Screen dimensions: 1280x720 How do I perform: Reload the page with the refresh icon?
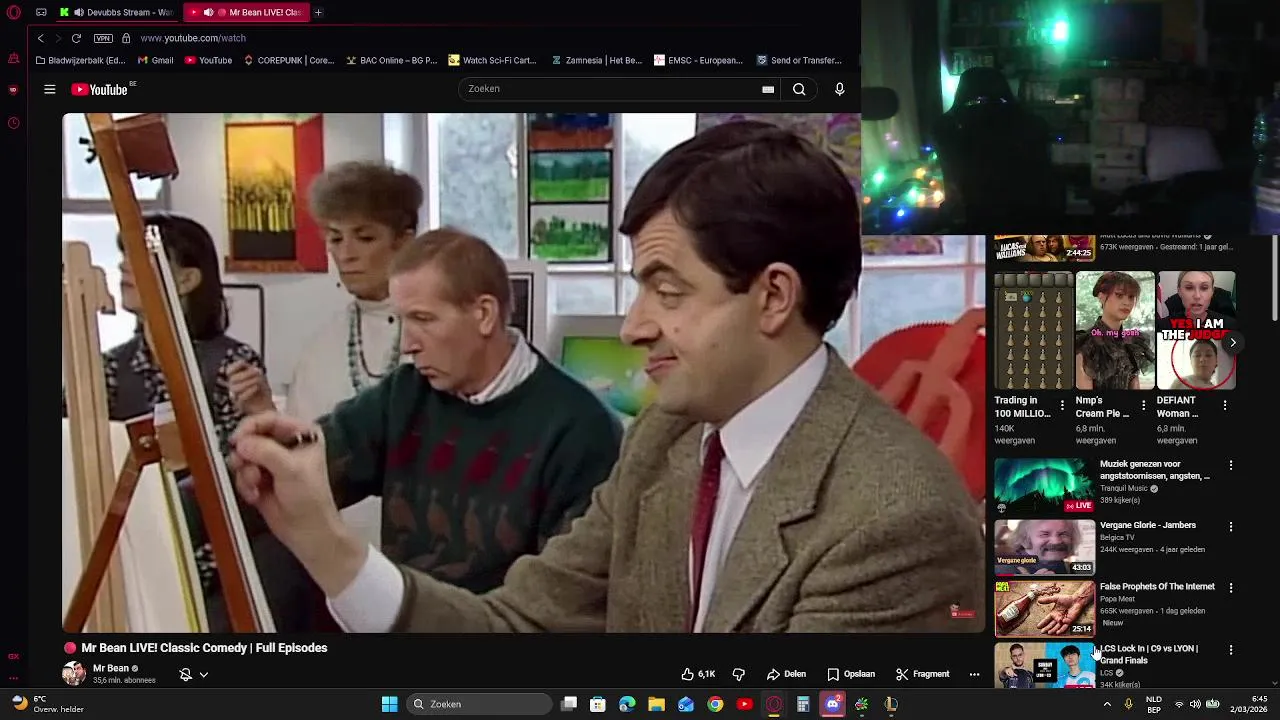pyautogui.click(x=76, y=38)
